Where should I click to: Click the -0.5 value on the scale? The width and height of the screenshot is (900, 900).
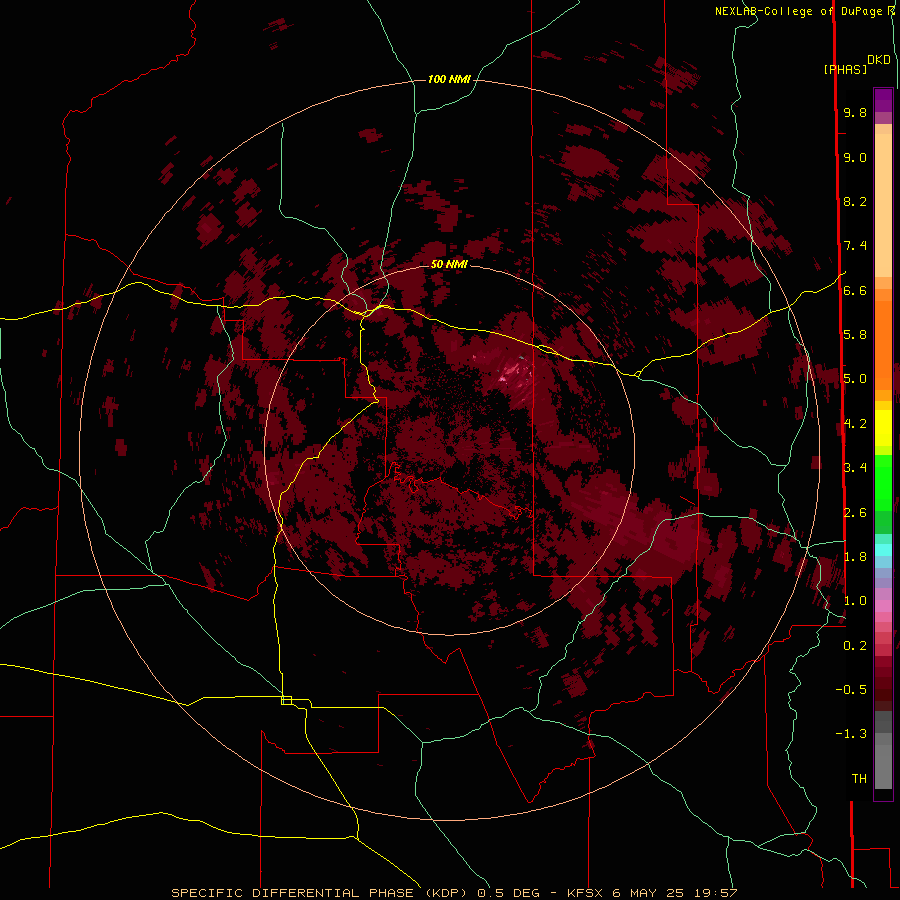[851, 689]
